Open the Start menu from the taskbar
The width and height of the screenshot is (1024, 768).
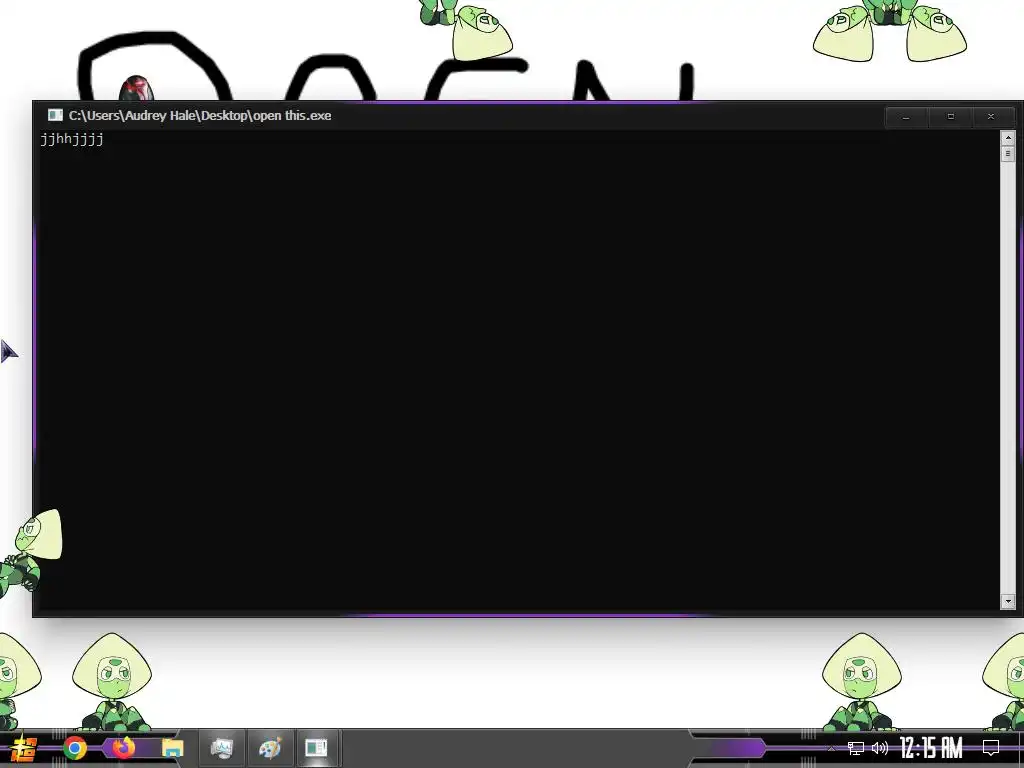tap(23, 748)
